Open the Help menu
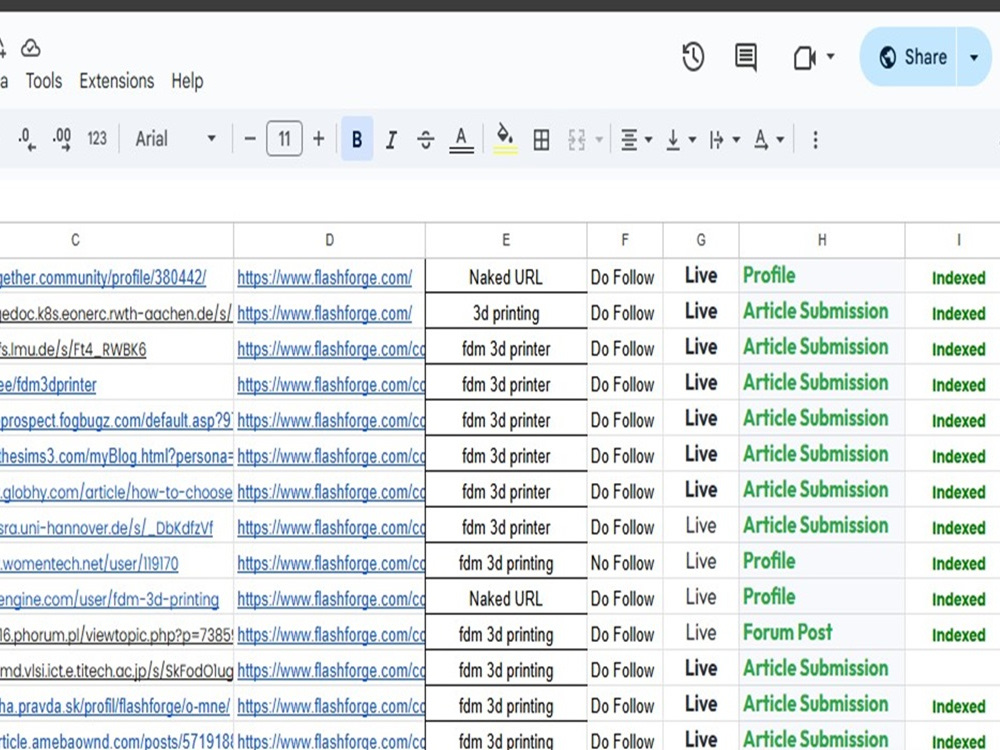 187,81
